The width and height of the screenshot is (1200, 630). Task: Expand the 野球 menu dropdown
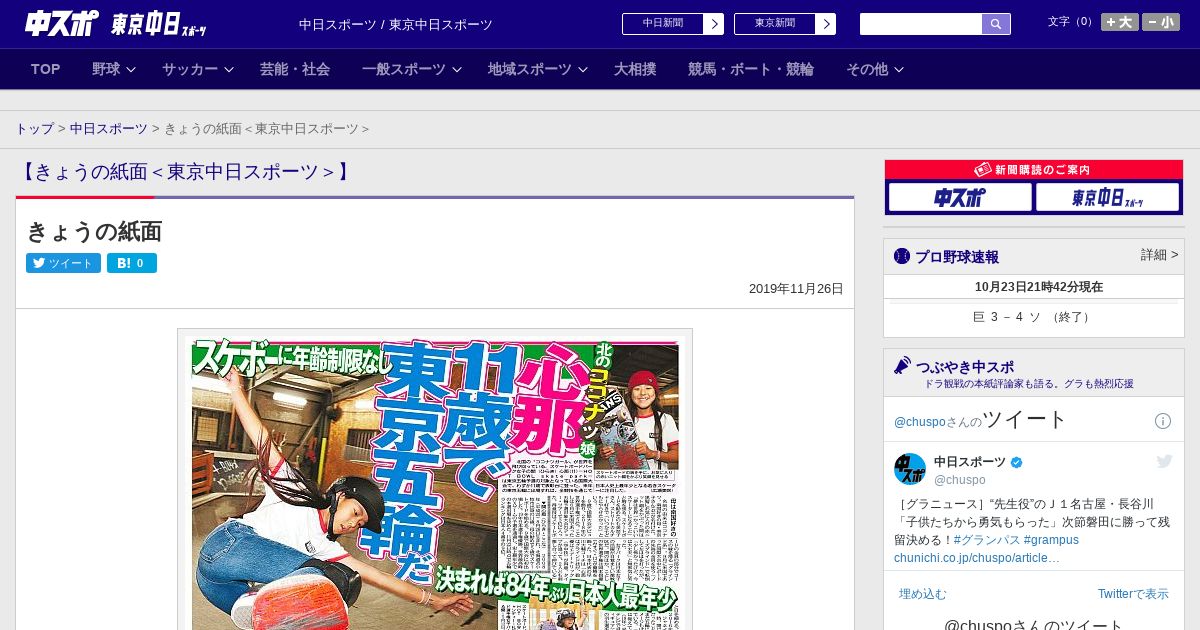pos(114,69)
